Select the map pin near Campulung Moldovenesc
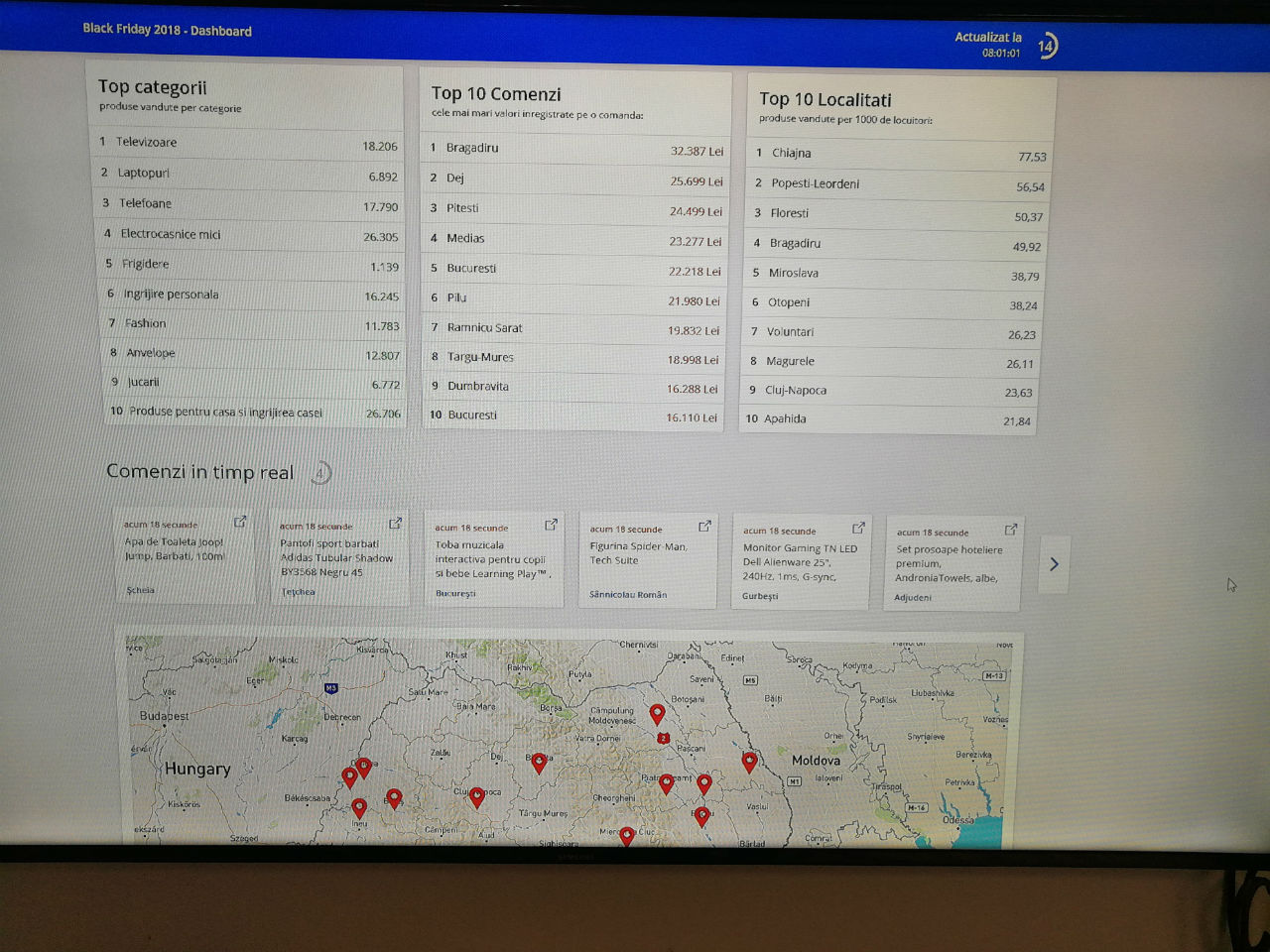This screenshot has height=952, width=1270. click(x=657, y=713)
